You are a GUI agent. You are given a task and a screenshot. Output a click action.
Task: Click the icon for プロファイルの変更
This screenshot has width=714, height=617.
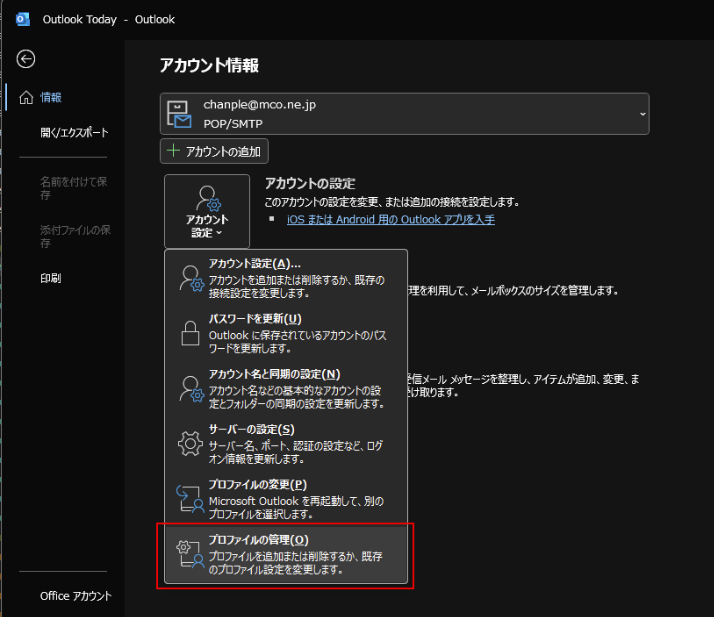click(190, 499)
